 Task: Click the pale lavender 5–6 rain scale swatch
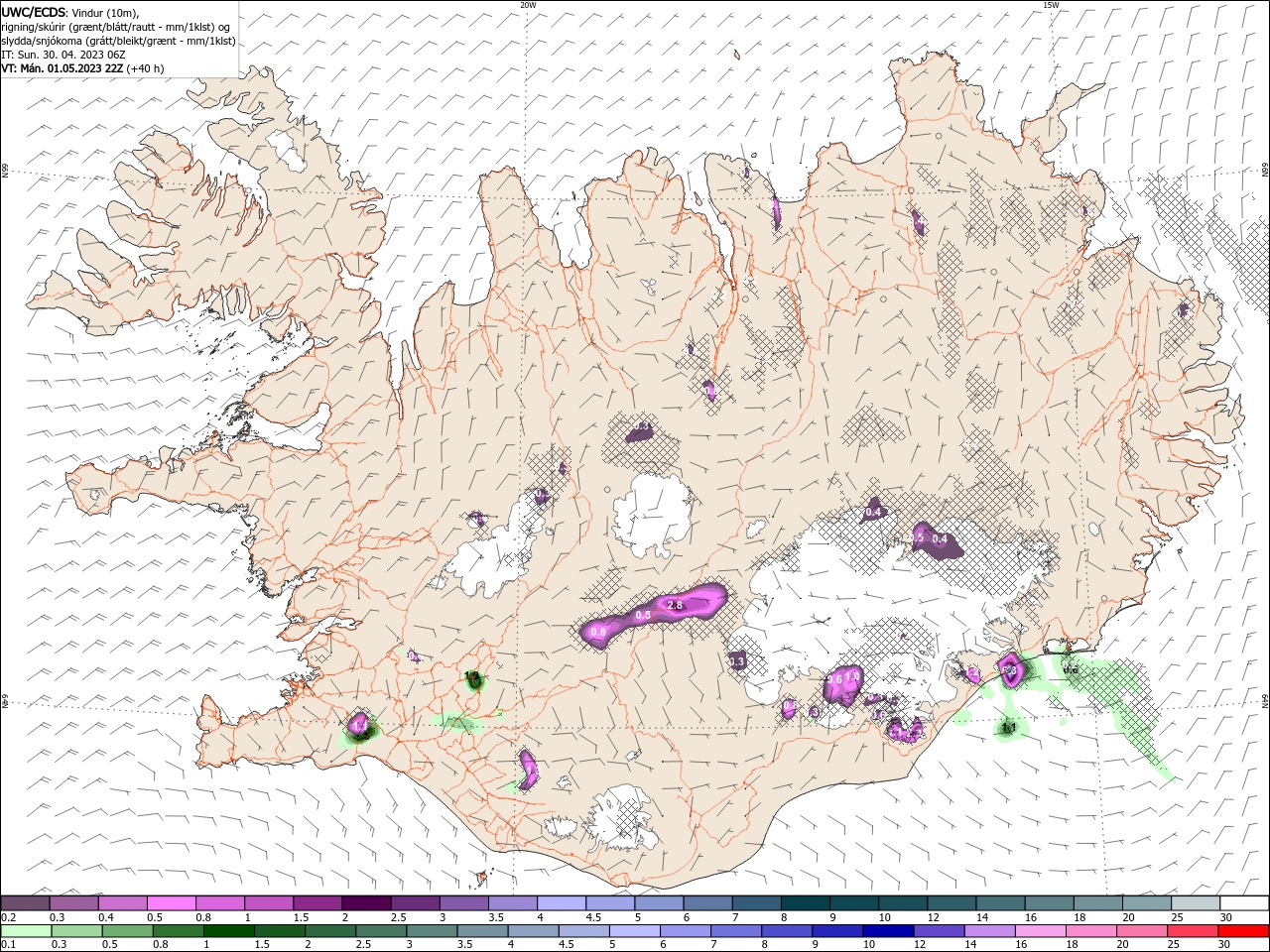click(x=634, y=931)
